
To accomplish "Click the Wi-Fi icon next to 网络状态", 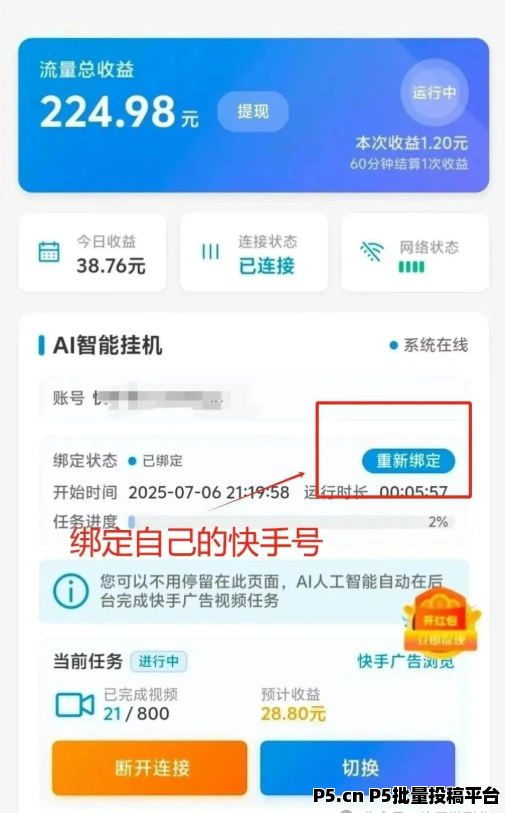I will (x=372, y=252).
